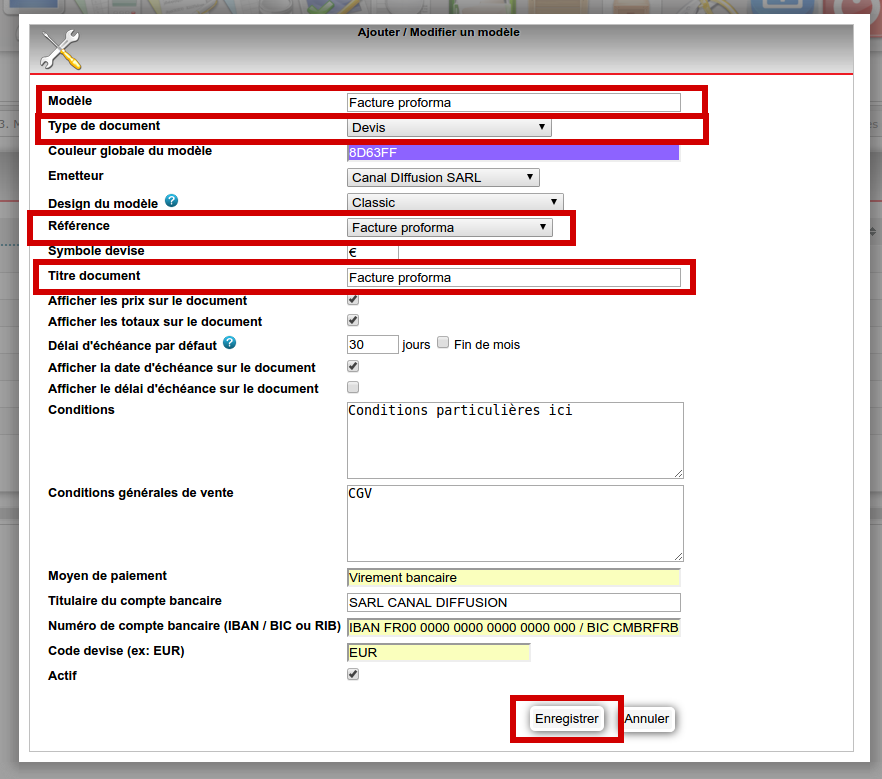The width and height of the screenshot is (882, 779).
Task: Disable Afficher les totaux sur le document
Action: pos(352,320)
